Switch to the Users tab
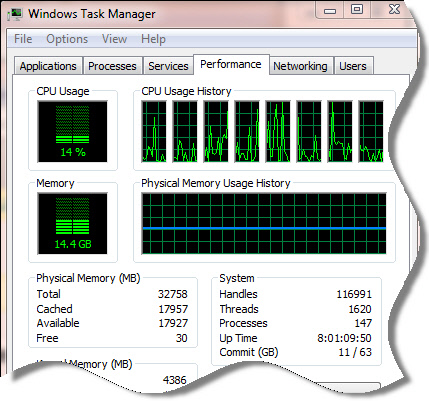This screenshot has height=401, width=429. [353, 66]
